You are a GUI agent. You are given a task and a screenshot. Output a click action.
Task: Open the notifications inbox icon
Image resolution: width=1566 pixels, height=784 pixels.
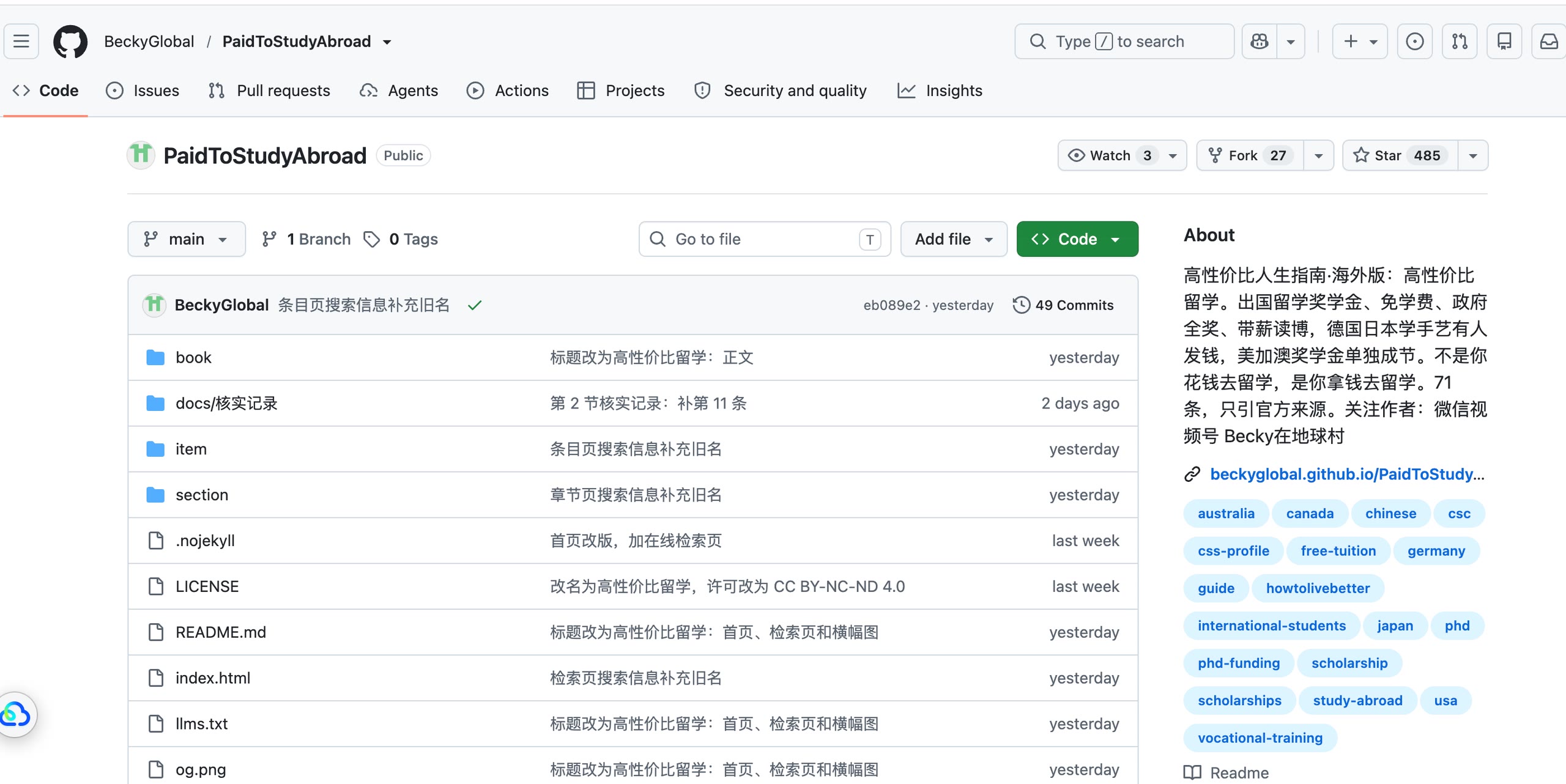pyautogui.click(x=1549, y=42)
